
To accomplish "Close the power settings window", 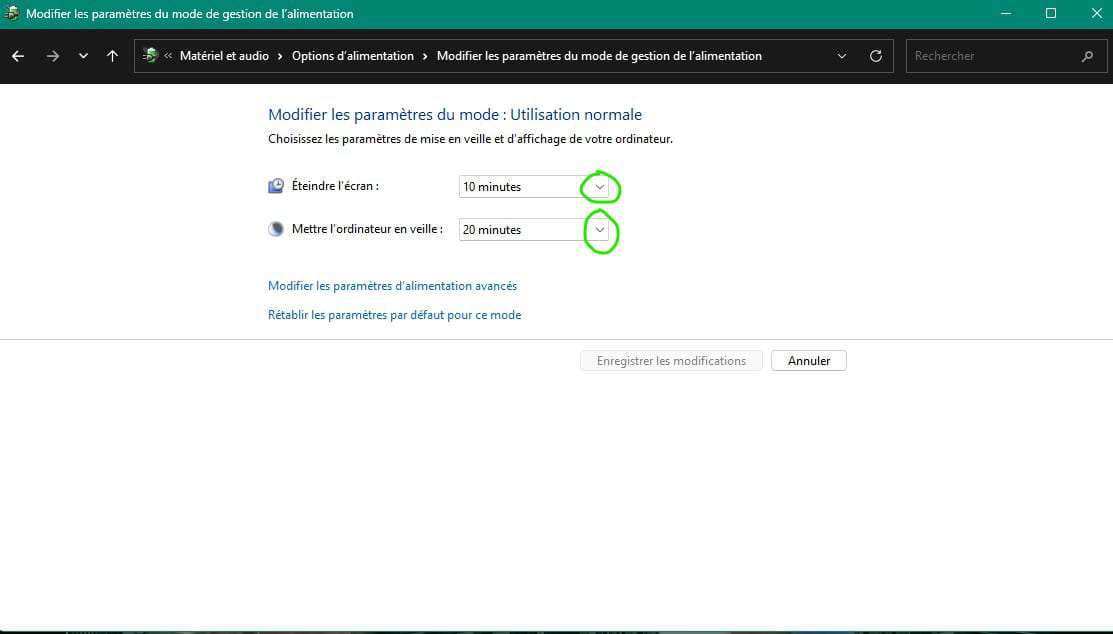I will click(1097, 13).
